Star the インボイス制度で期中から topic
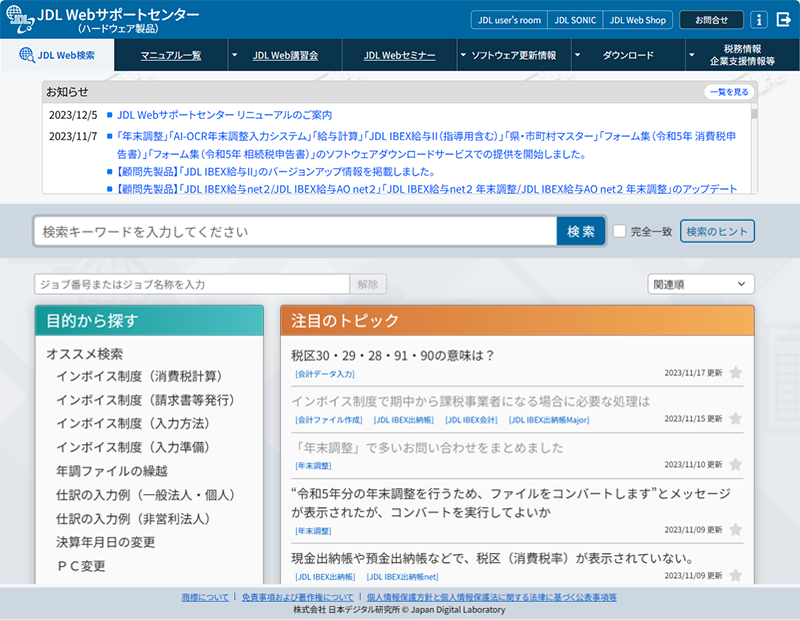Image resolution: width=800 pixels, height=620 pixels. pyautogui.click(x=735, y=419)
